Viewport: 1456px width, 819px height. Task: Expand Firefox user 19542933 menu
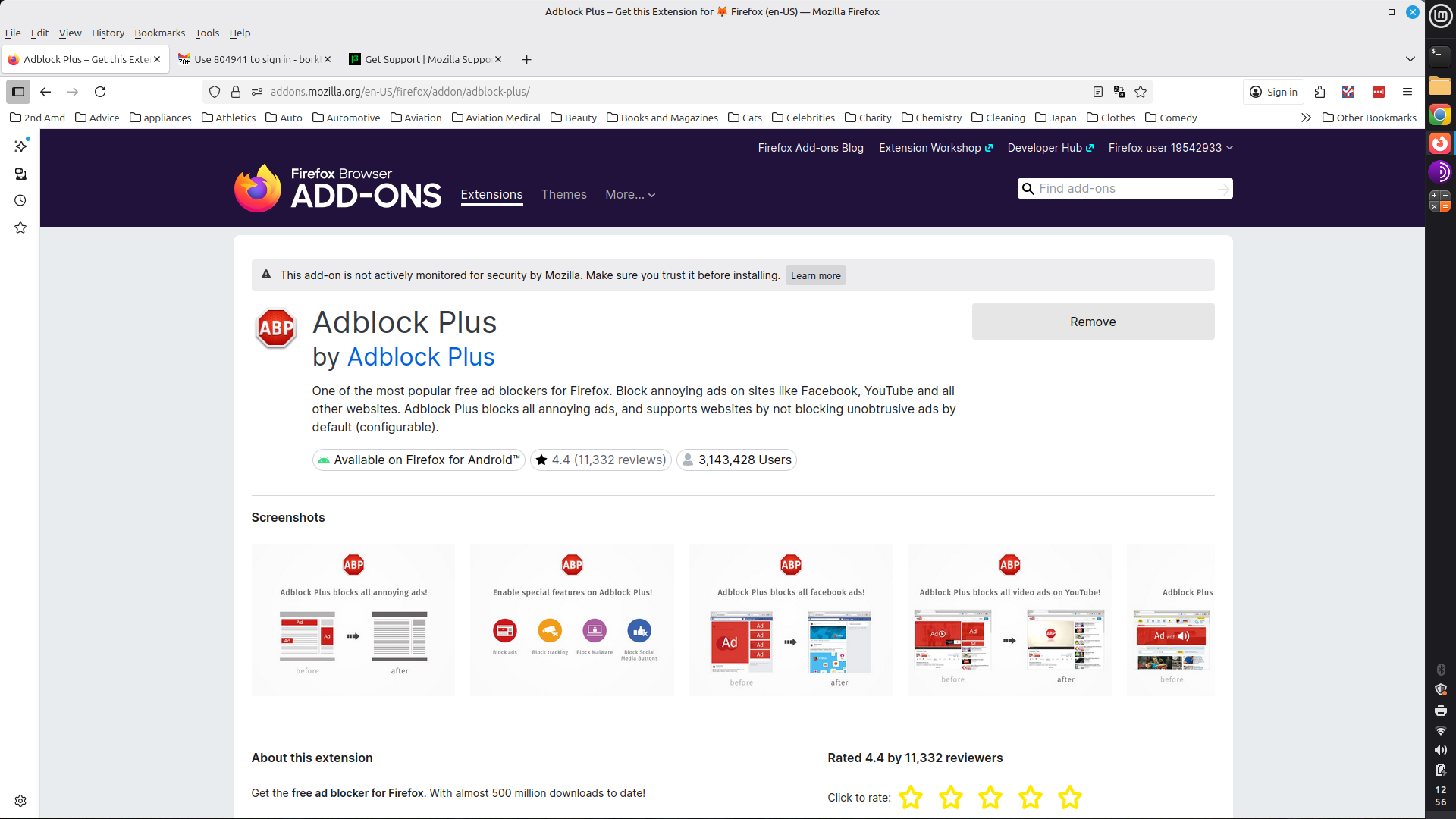coord(1170,148)
